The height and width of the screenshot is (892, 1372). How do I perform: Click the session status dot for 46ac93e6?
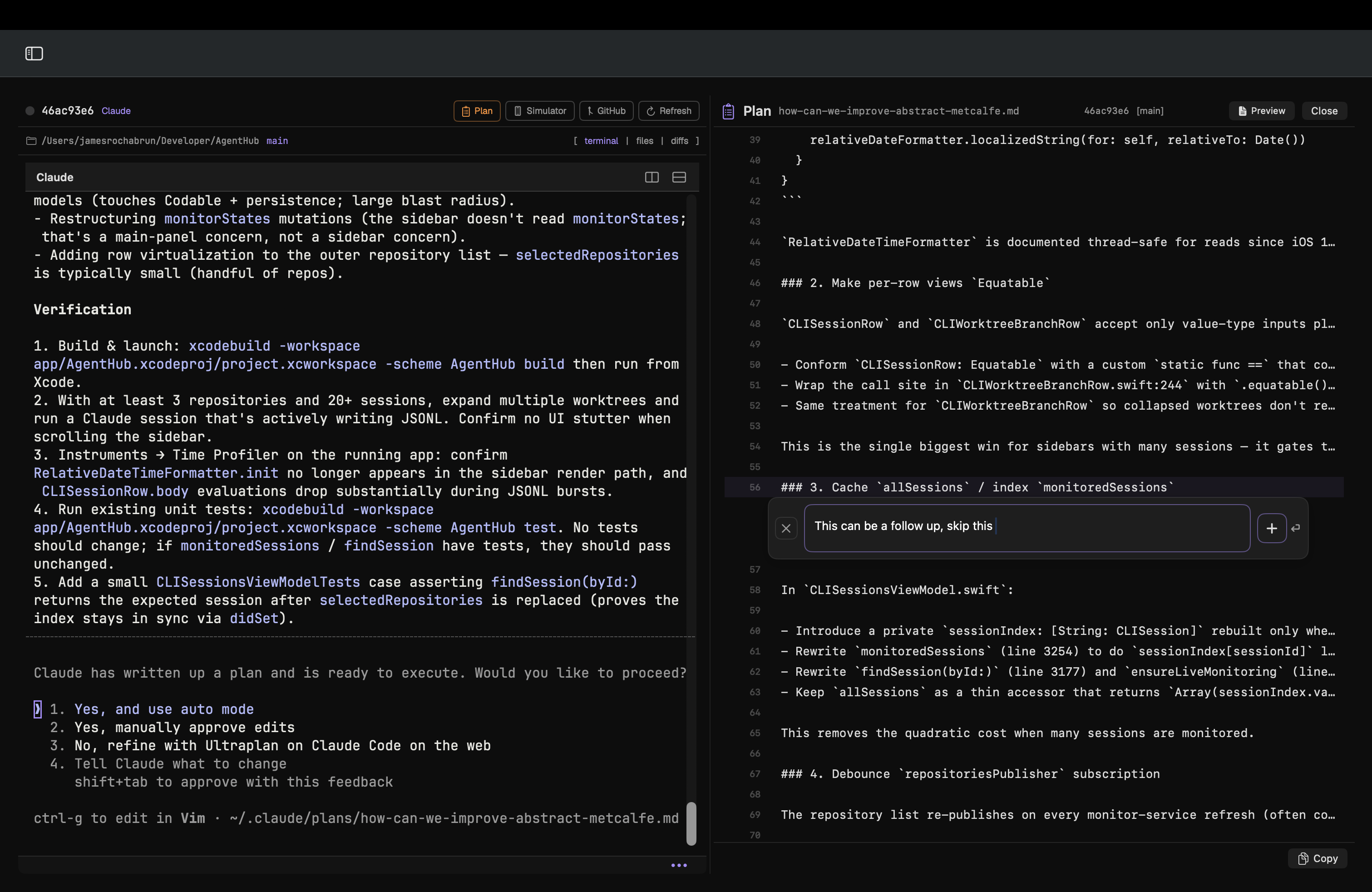(30, 111)
